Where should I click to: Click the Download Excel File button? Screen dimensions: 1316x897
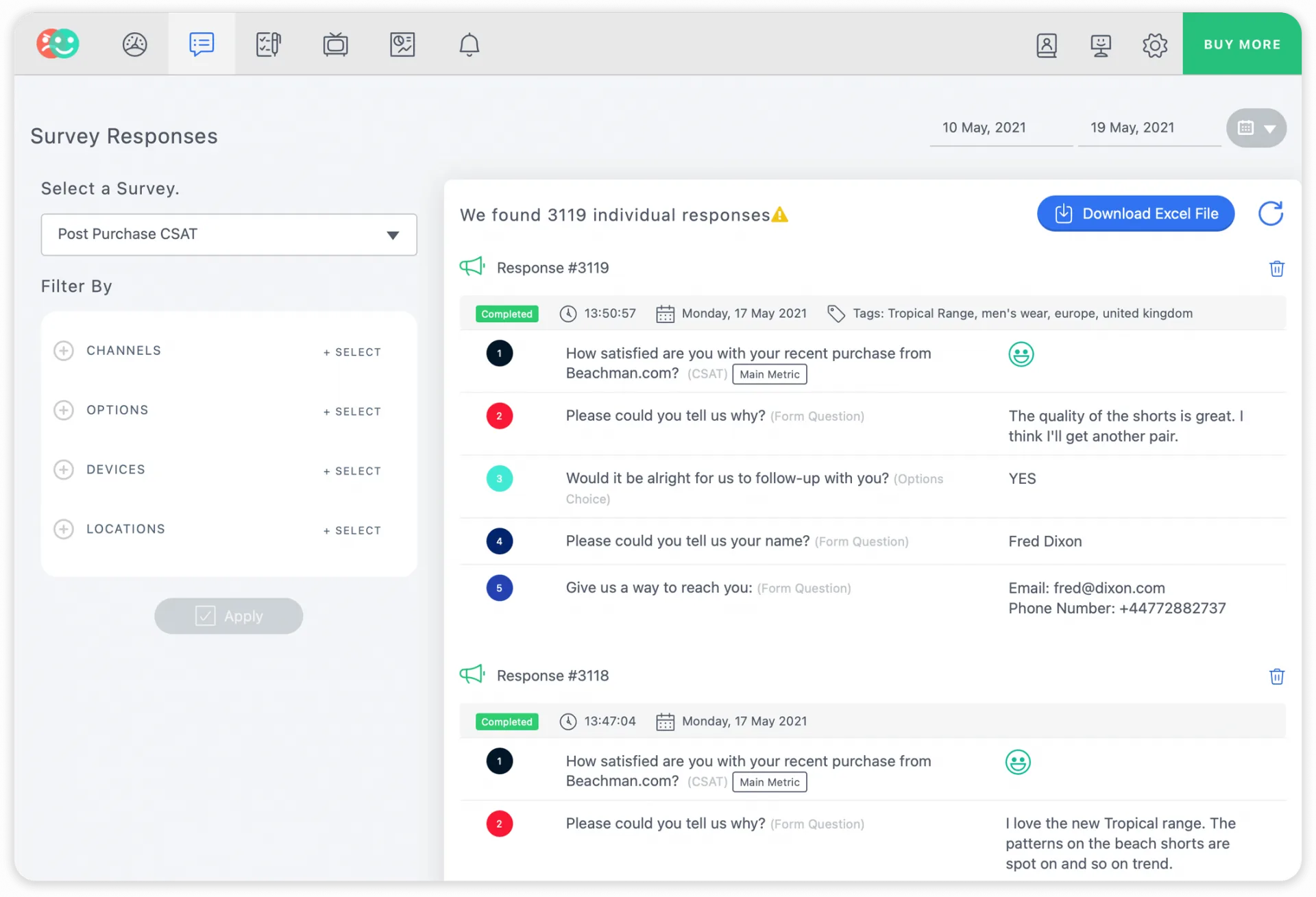(1135, 214)
